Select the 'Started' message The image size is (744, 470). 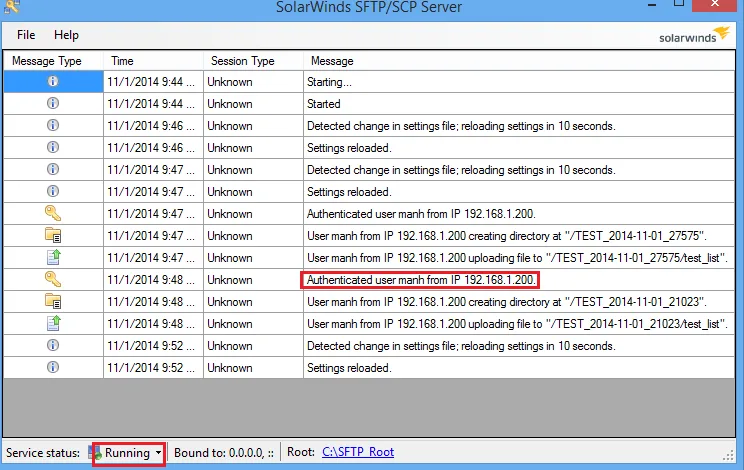[x=323, y=104]
